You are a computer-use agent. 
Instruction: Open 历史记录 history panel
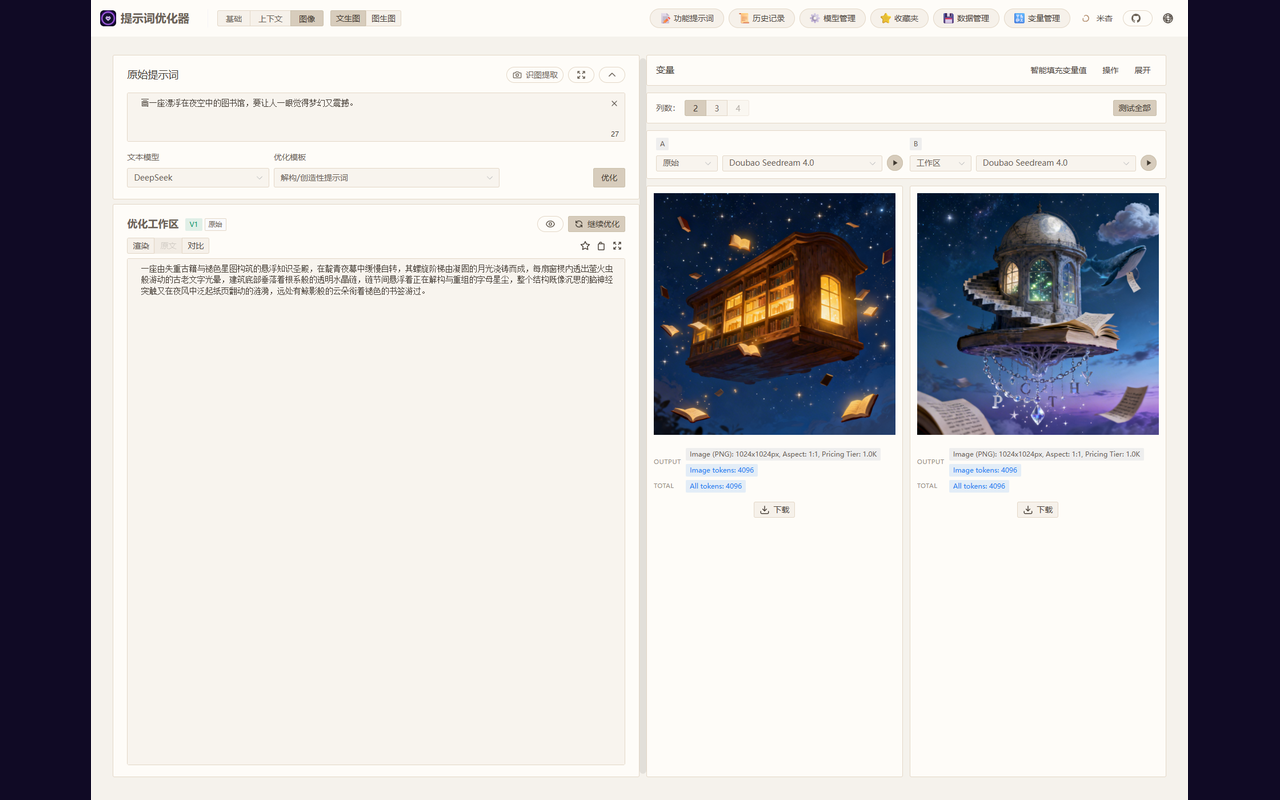click(x=762, y=18)
